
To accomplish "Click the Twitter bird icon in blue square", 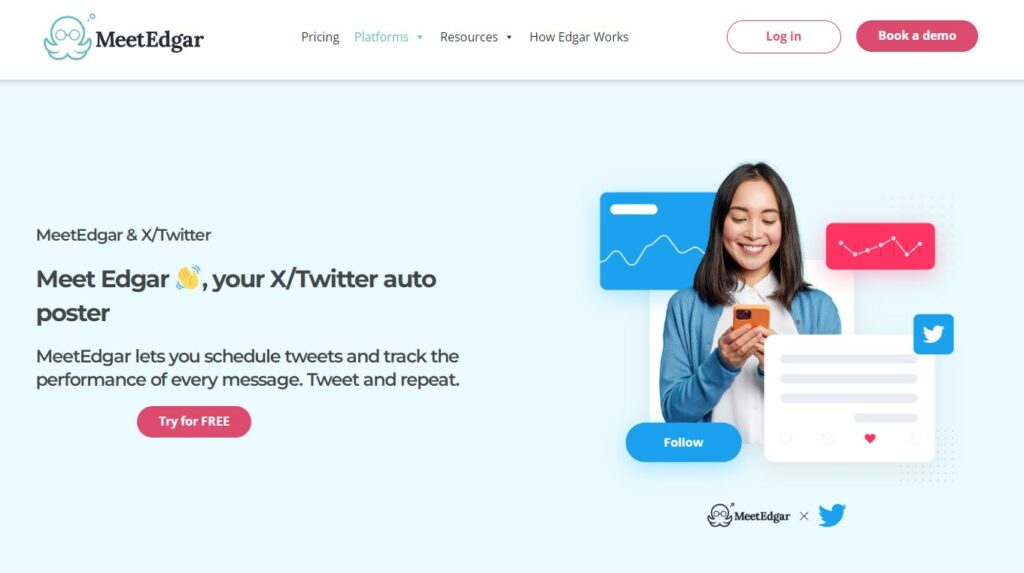I will 933,334.
